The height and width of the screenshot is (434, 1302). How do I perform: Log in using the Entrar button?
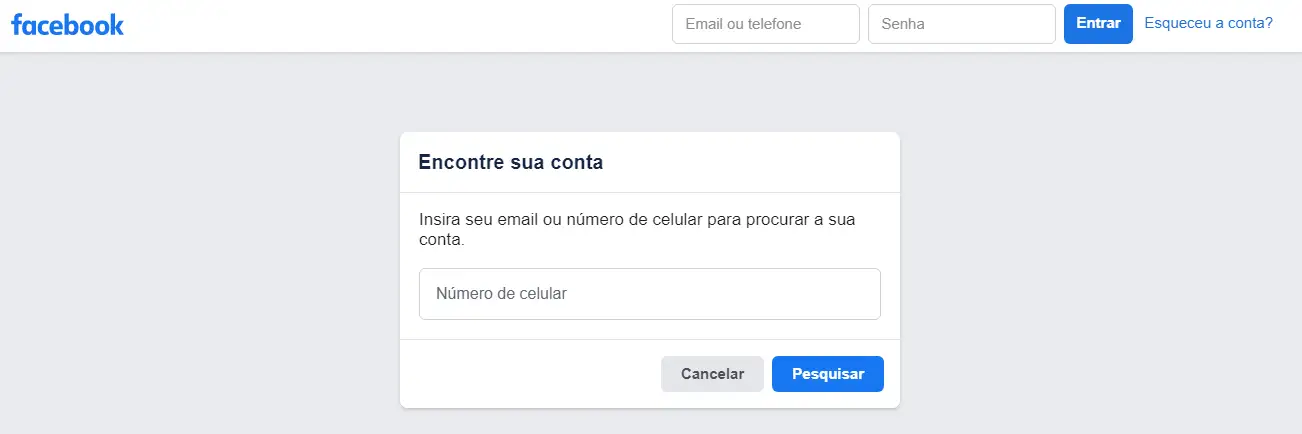tap(1097, 24)
